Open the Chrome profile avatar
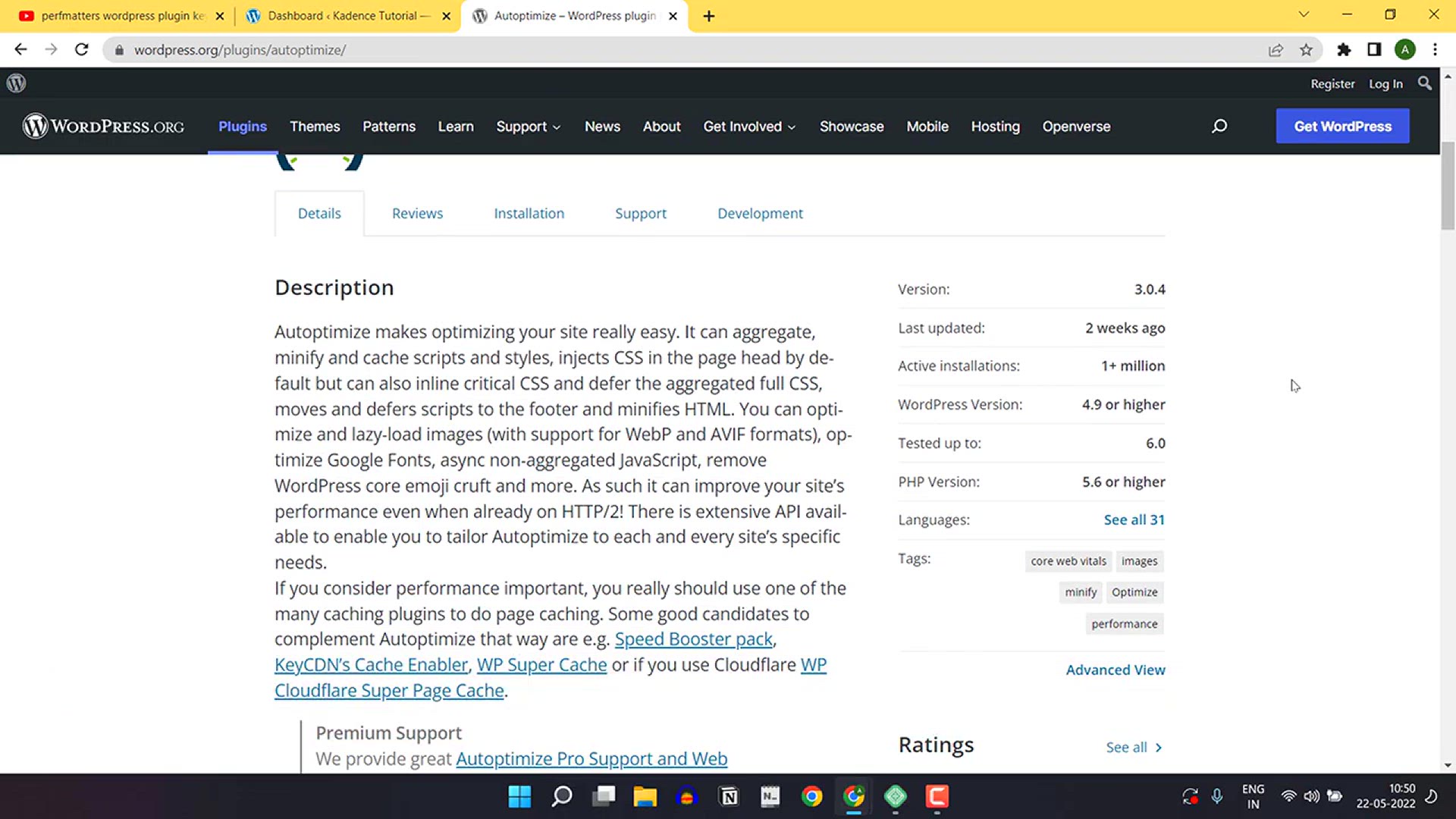Image resolution: width=1456 pixels, height=819 pixels. point(1405,50)
